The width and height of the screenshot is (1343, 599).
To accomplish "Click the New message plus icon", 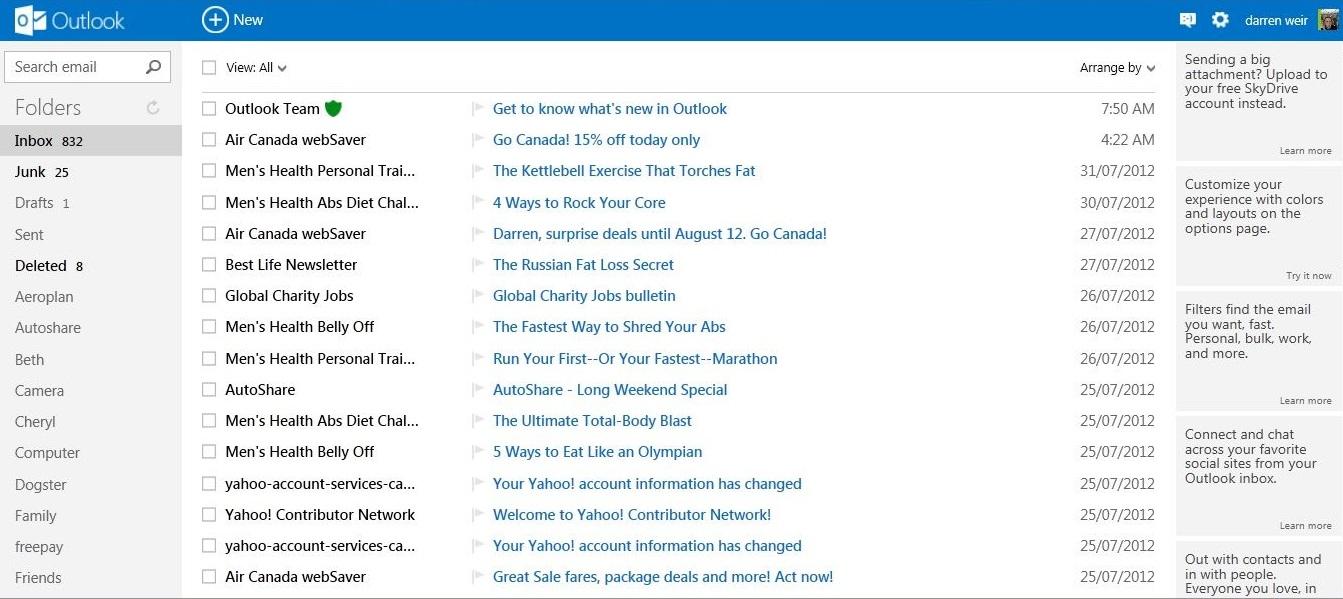I will coord(215,19).
